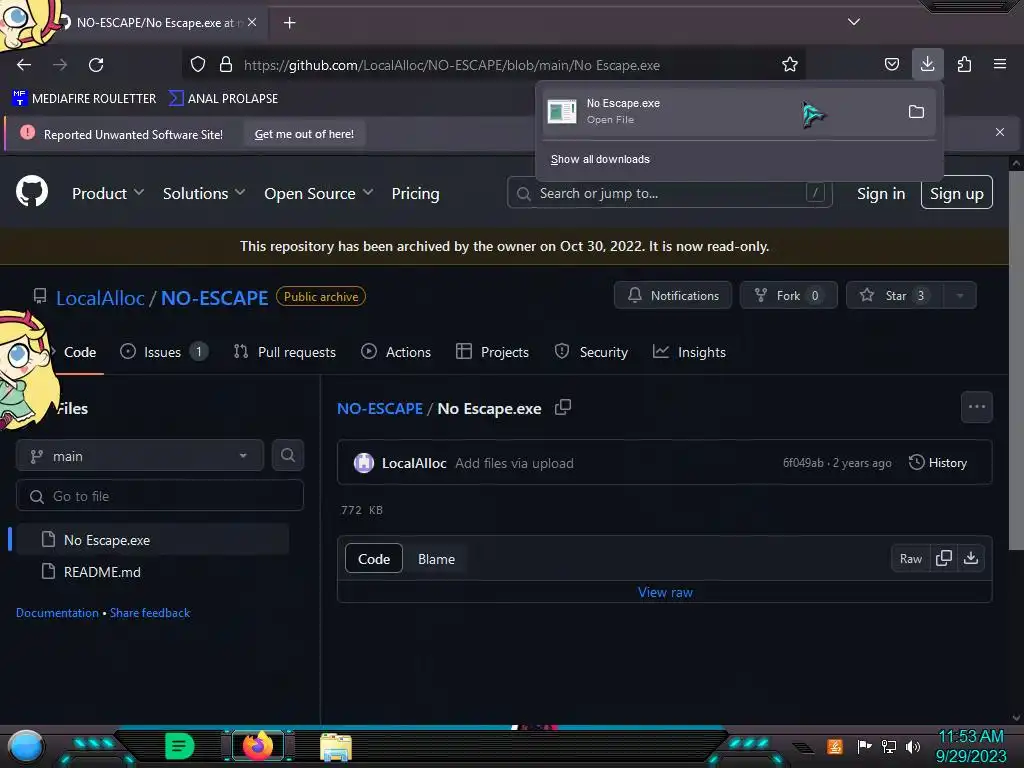Open the Documentation link
Screen dimensions: 1024x768
coord(57,613)
